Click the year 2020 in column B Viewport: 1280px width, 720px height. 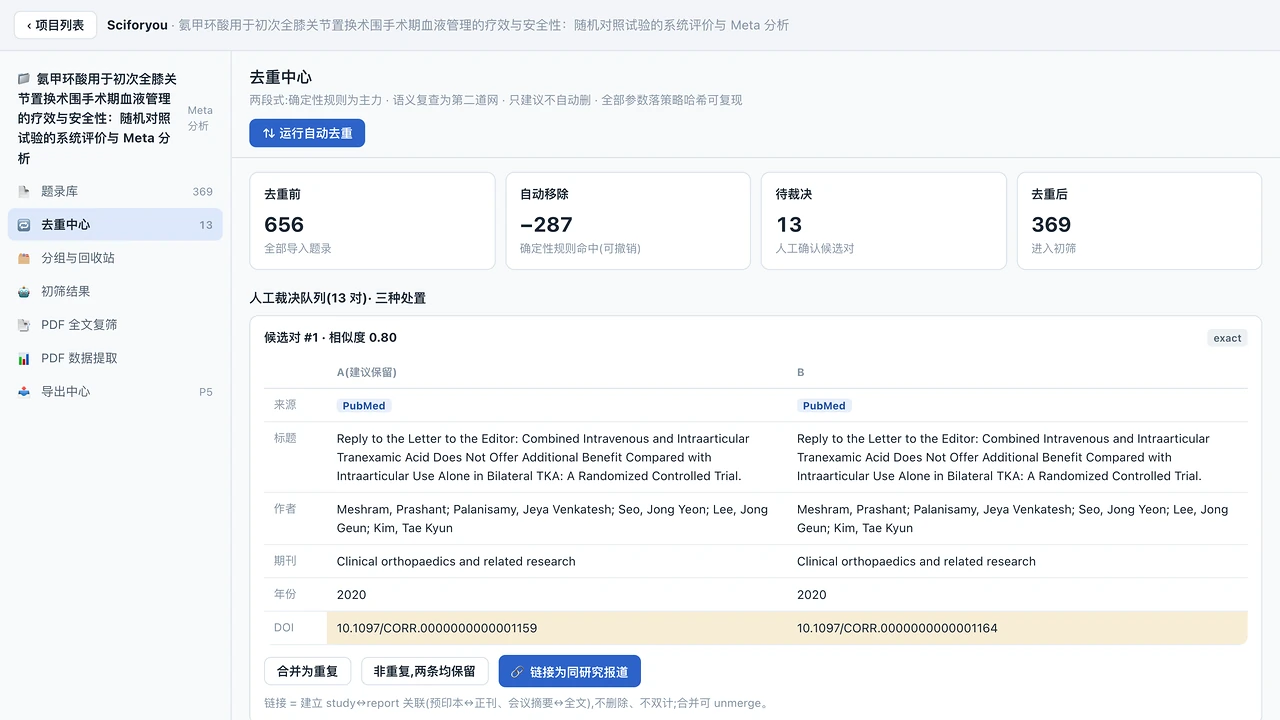[812, 595]
